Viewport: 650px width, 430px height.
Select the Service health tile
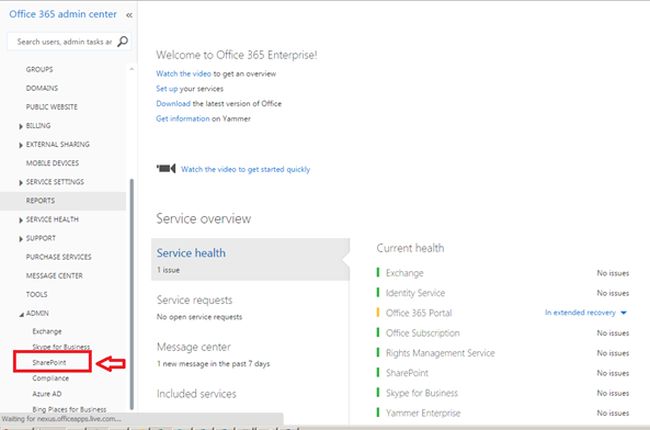[250, 259]
